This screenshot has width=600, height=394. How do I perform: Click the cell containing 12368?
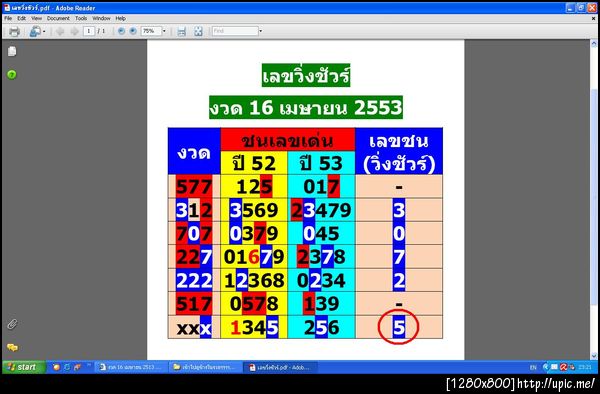pyautogui.click(x=254, y=280)
